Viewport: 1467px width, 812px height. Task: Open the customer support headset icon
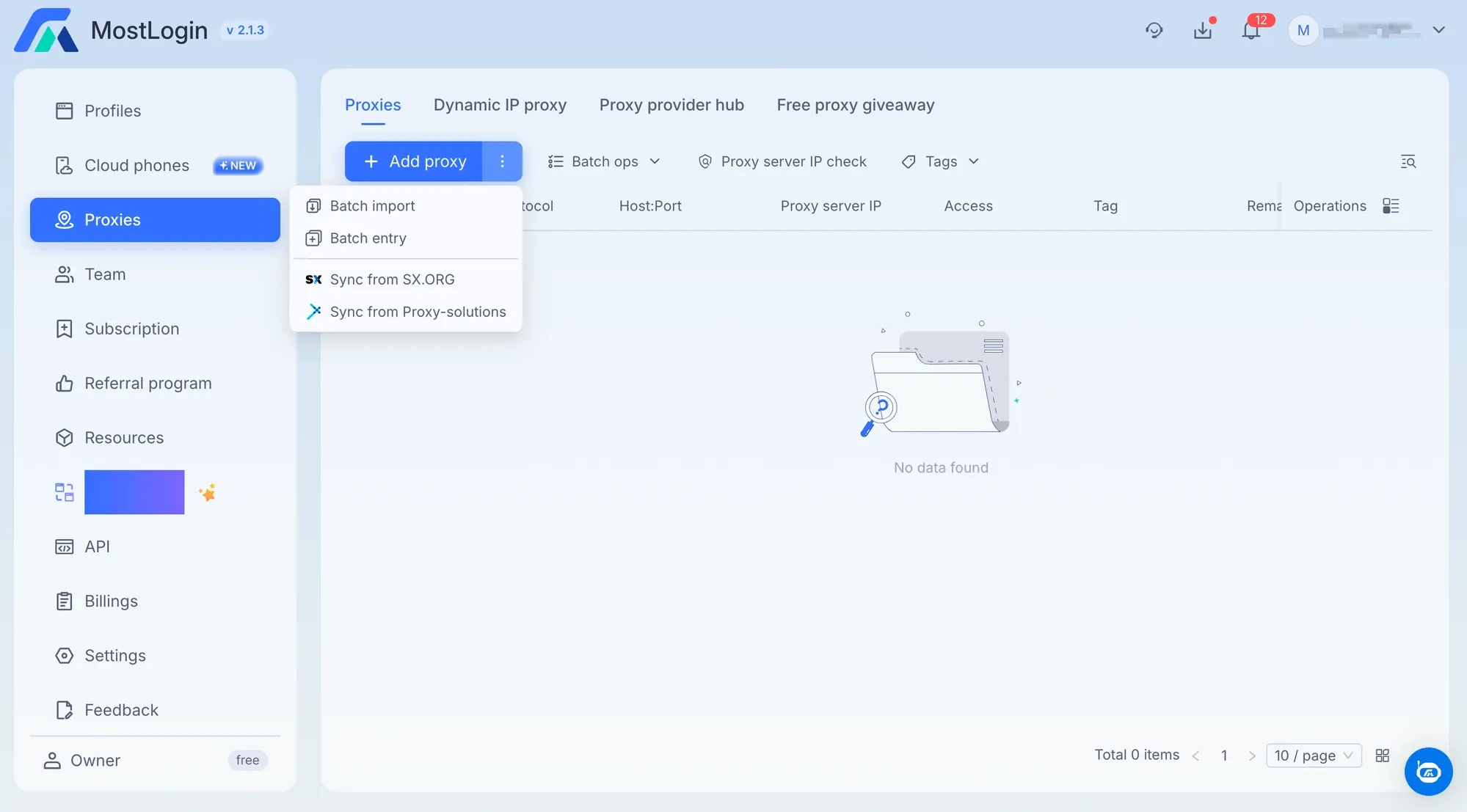point(1154,29)
